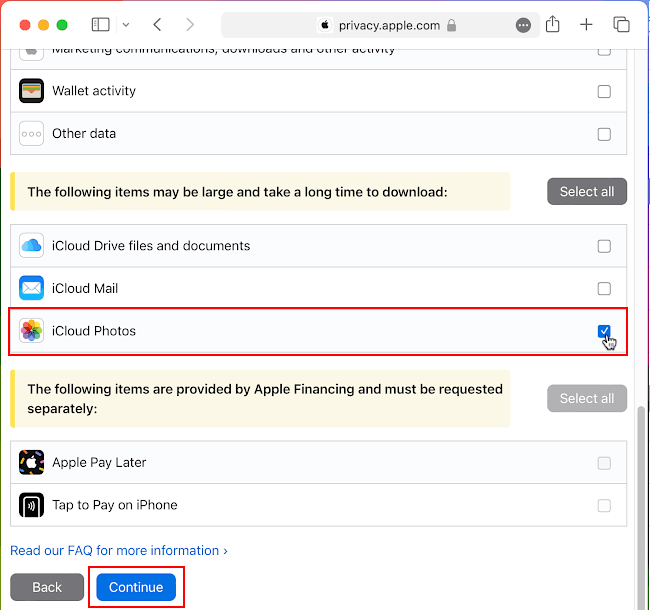Select all Apple Financing items
Image resolution: width=650 pixels, height=610 pixels.
point(587,398)
